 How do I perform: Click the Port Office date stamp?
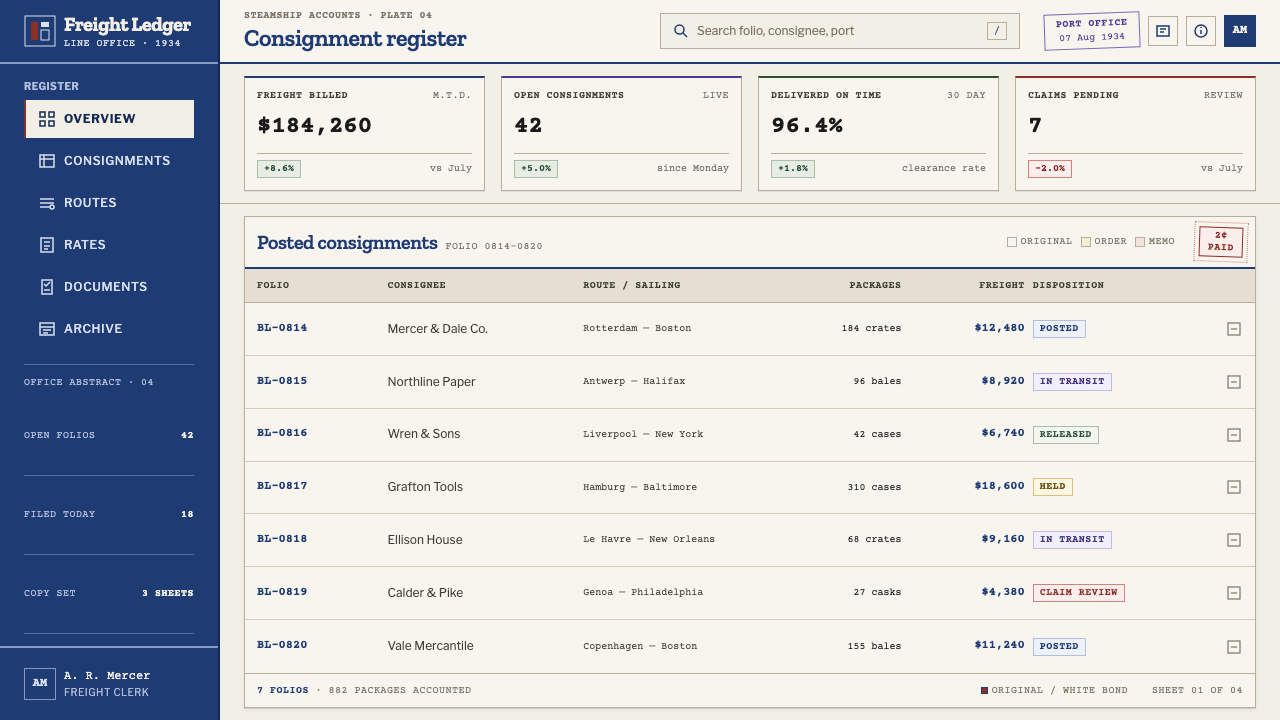1092,31
